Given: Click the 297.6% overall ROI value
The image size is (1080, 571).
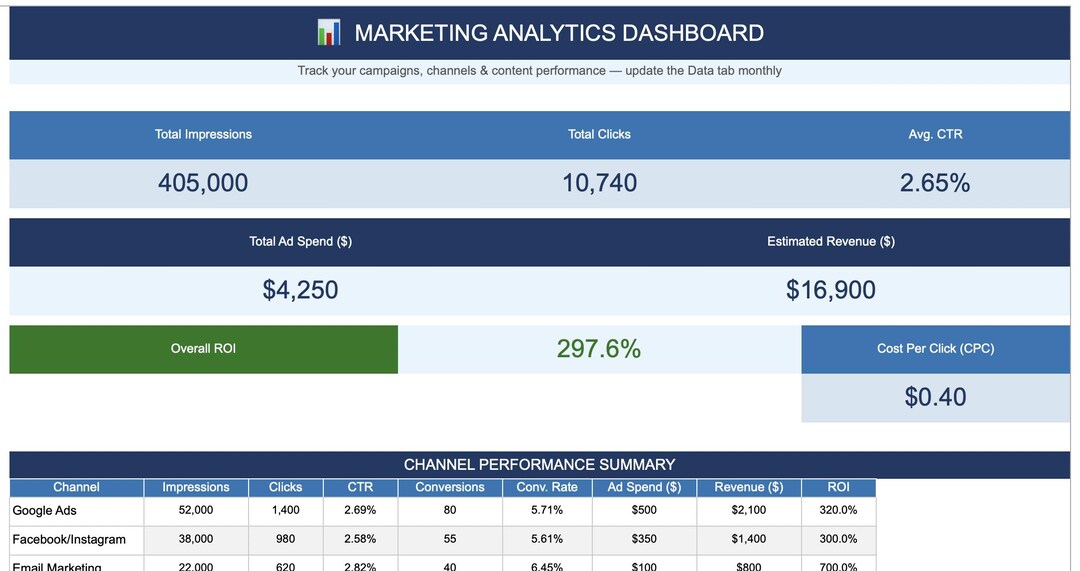Looking at the screenshot, I should (x=599, y=349).
